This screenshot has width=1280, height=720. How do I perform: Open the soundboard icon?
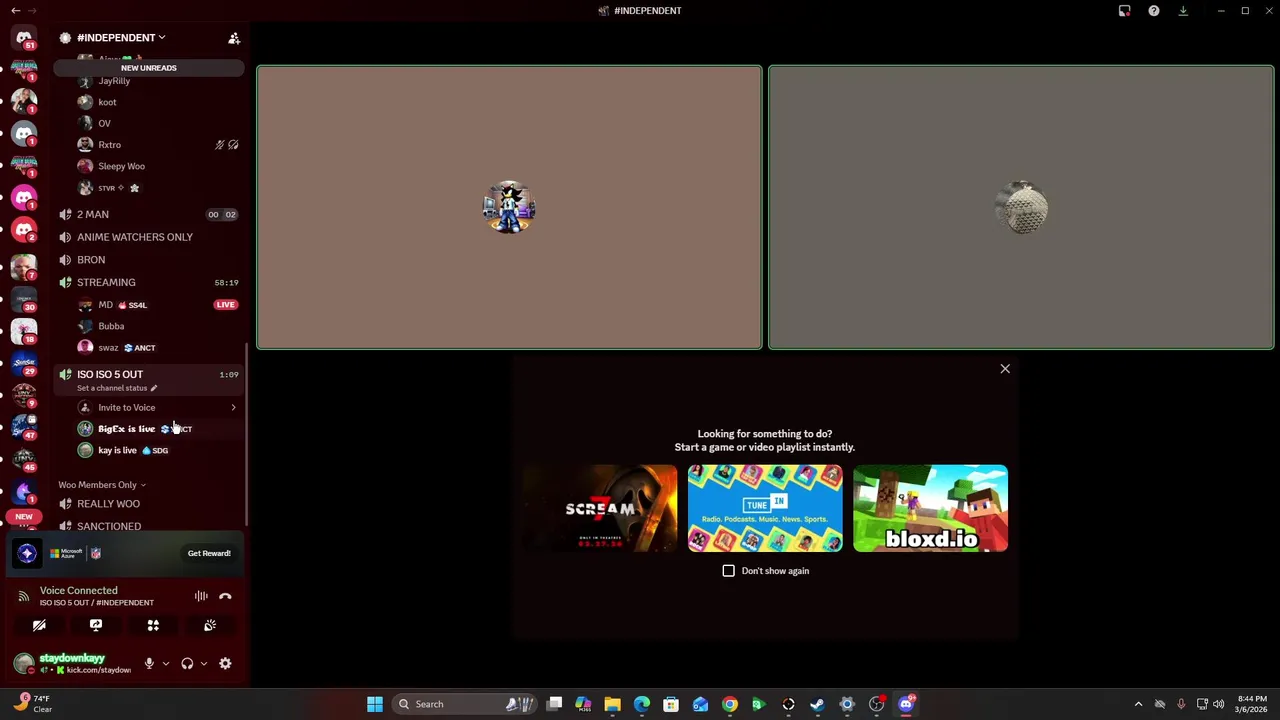[x=210, y=626]
